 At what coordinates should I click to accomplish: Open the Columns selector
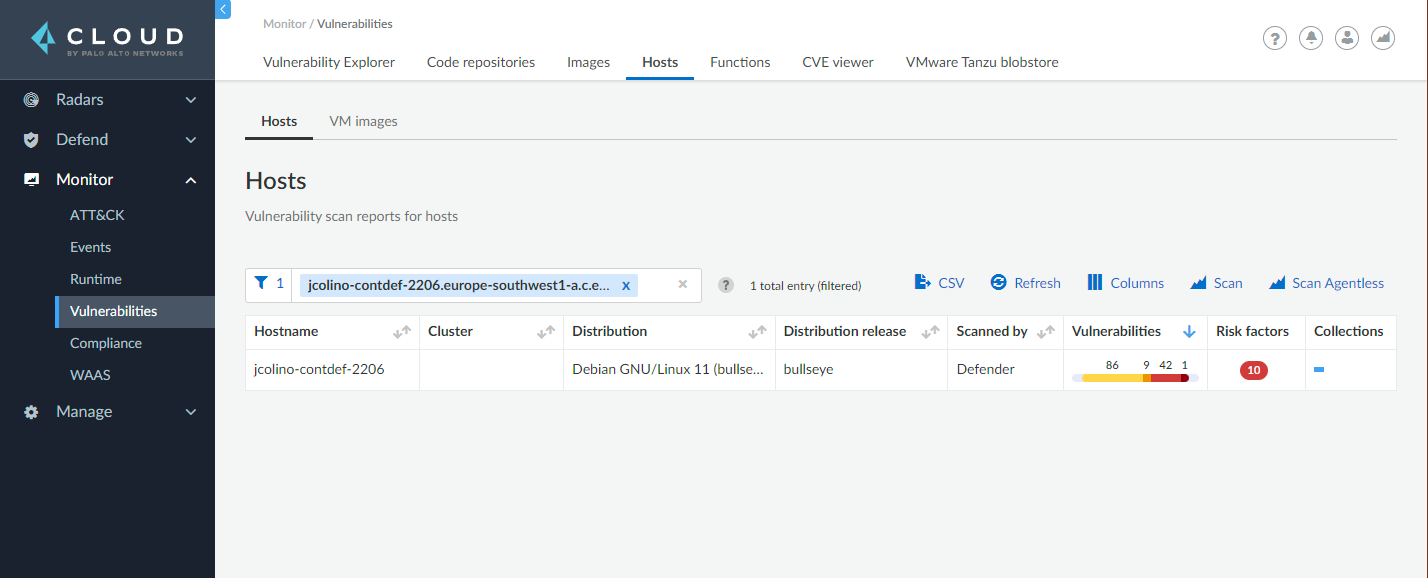[x=1125, y=283]
